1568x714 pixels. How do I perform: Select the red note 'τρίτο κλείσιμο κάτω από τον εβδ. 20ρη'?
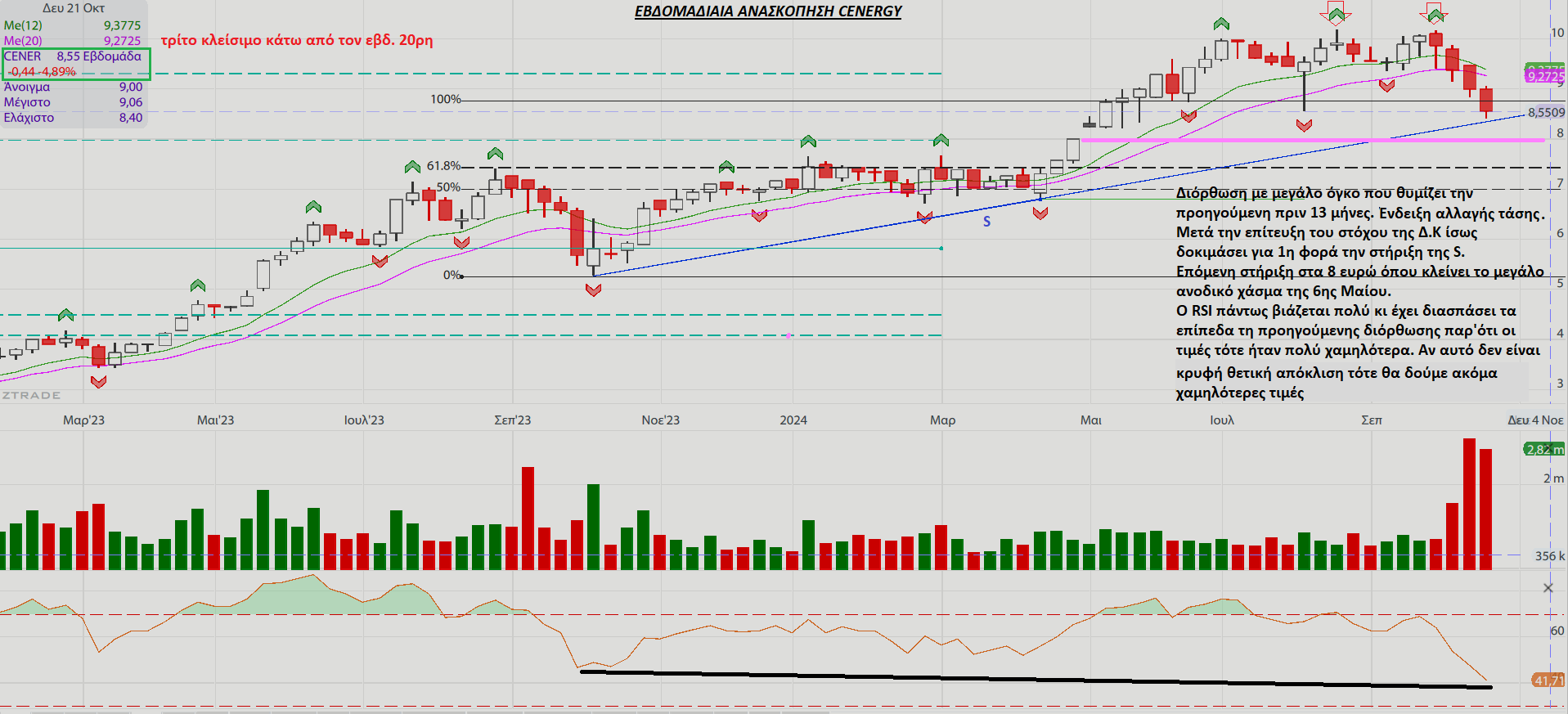click(297, 40)
